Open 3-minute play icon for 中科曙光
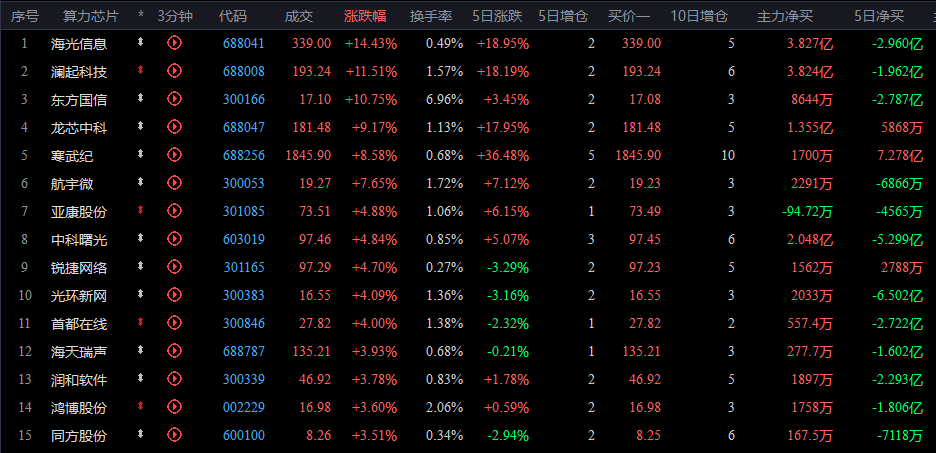Image resolution: width=936 pixels, height=453 pixels. (174, 239)
